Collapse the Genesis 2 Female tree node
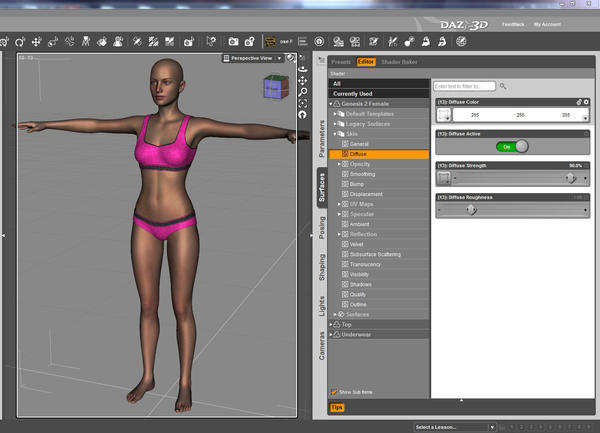The width and height of the screenshot is (600, 433). (331, 104)
